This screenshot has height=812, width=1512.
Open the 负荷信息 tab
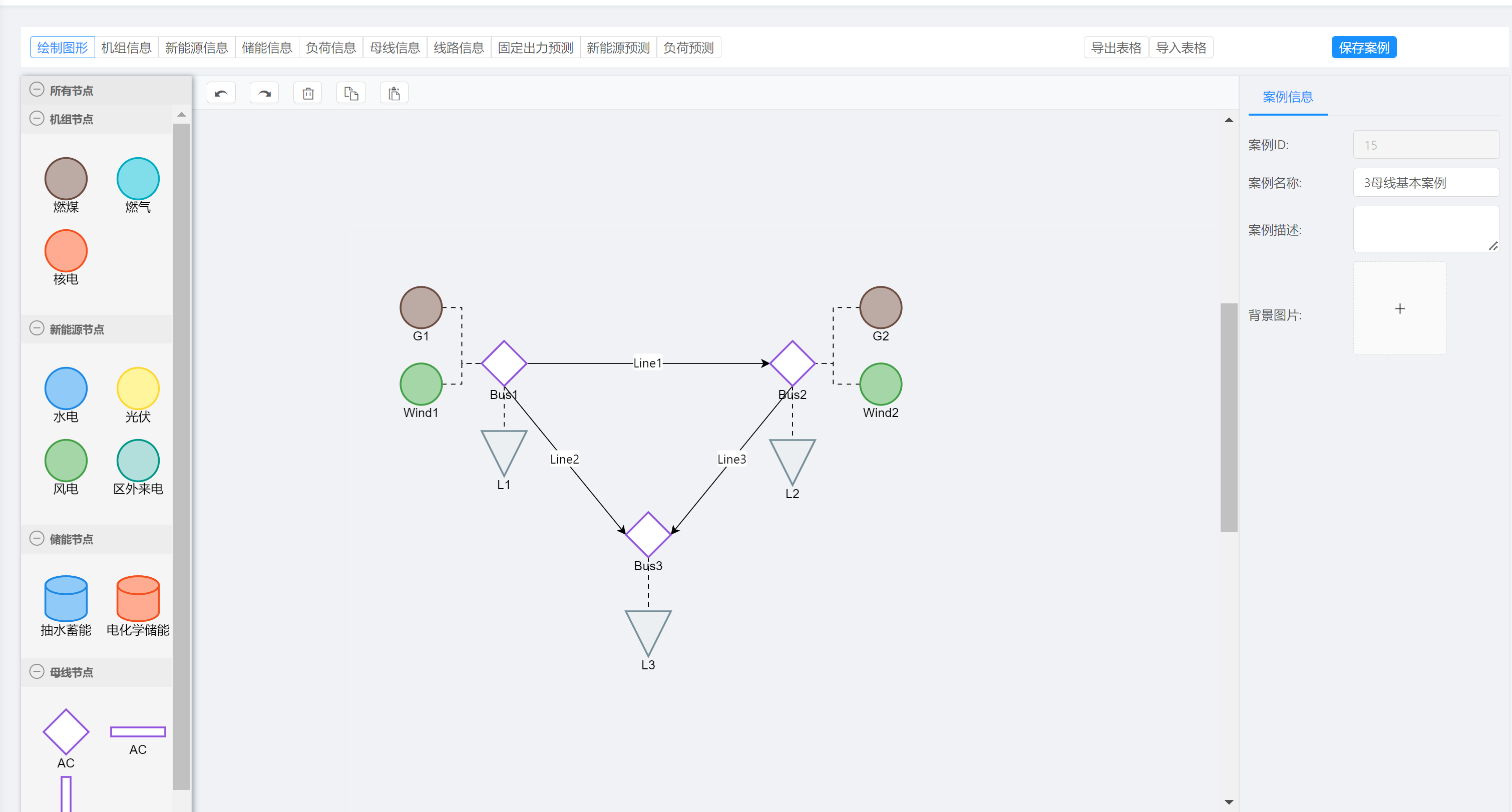pyautogui.click(x=331, y=48)
